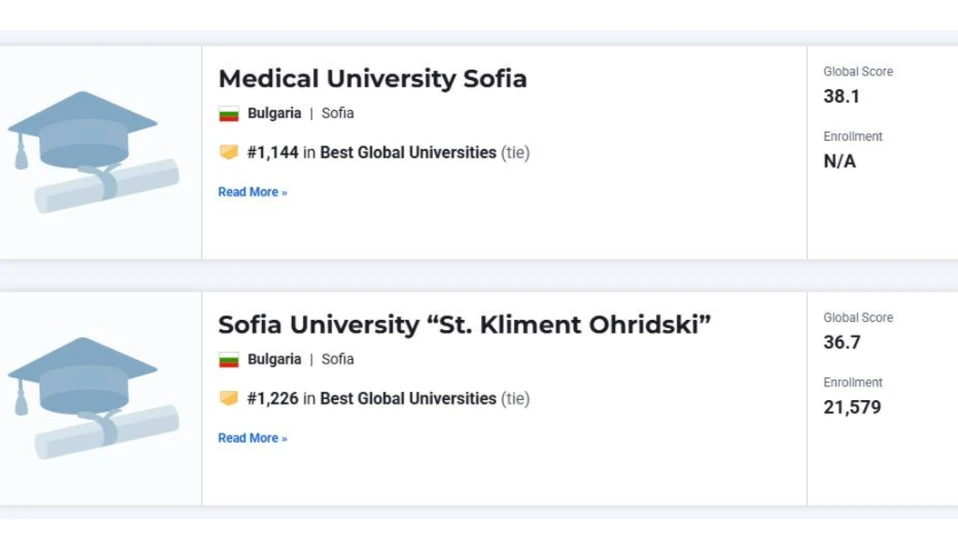Open Read More for Sofia University

coord(252,438)
